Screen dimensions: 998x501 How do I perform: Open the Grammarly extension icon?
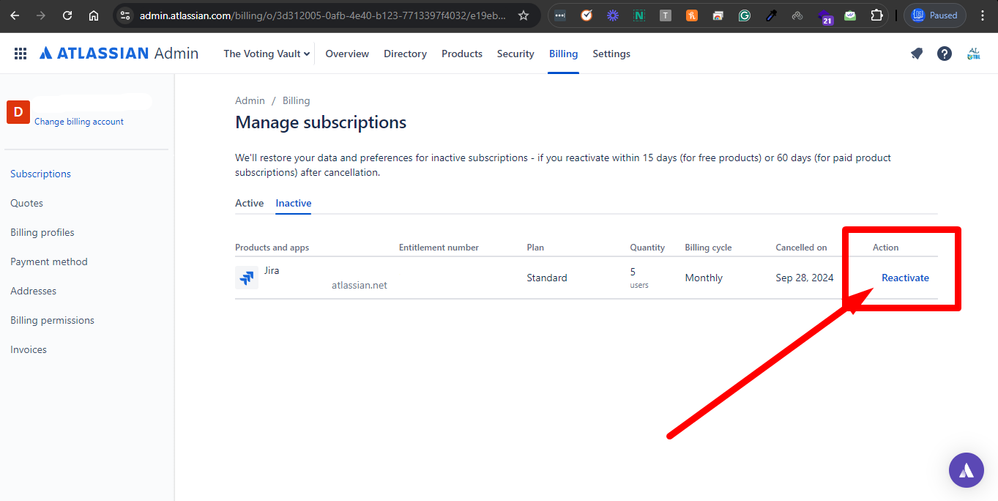[x=744, y=15]
